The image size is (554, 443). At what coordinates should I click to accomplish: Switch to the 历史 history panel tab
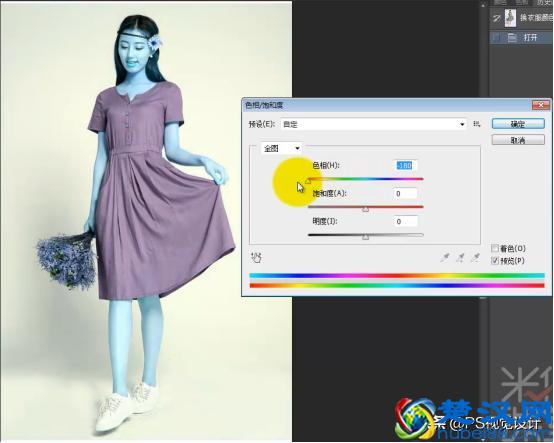[x=544, y=3]
